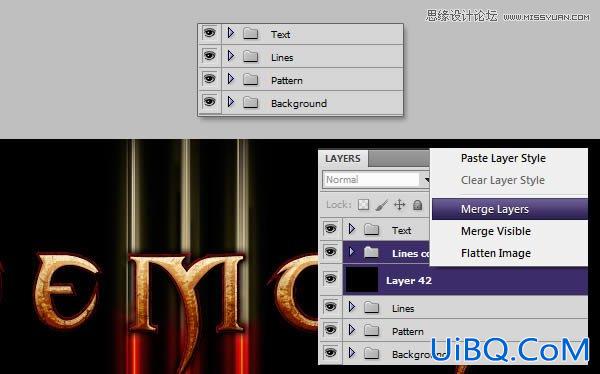
Task: Select the 'Lines' group name in LAYERS panel
Action: click(403, 308)
